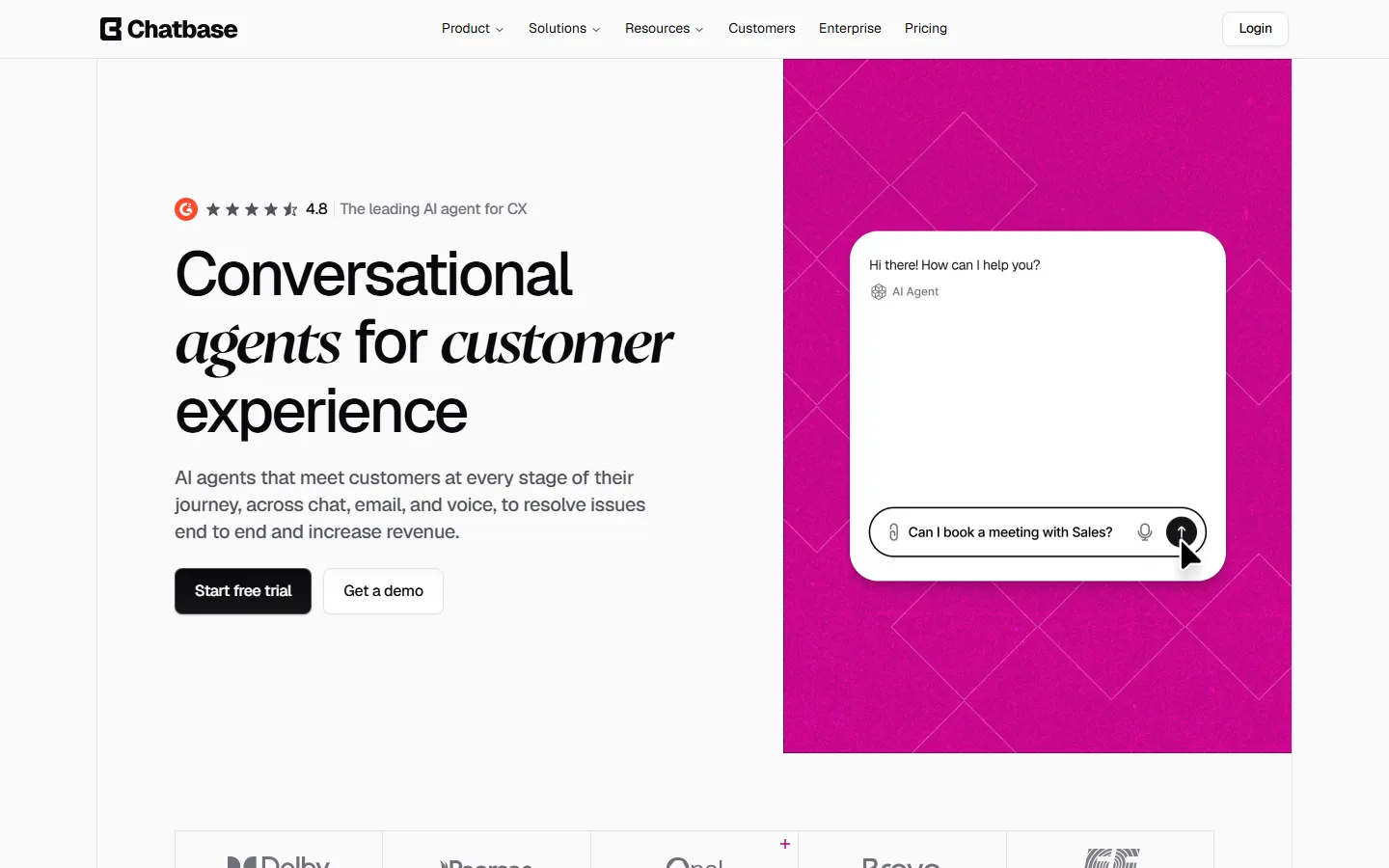Click 'The leading AI agent for CX' text

(x=433, y=209)
